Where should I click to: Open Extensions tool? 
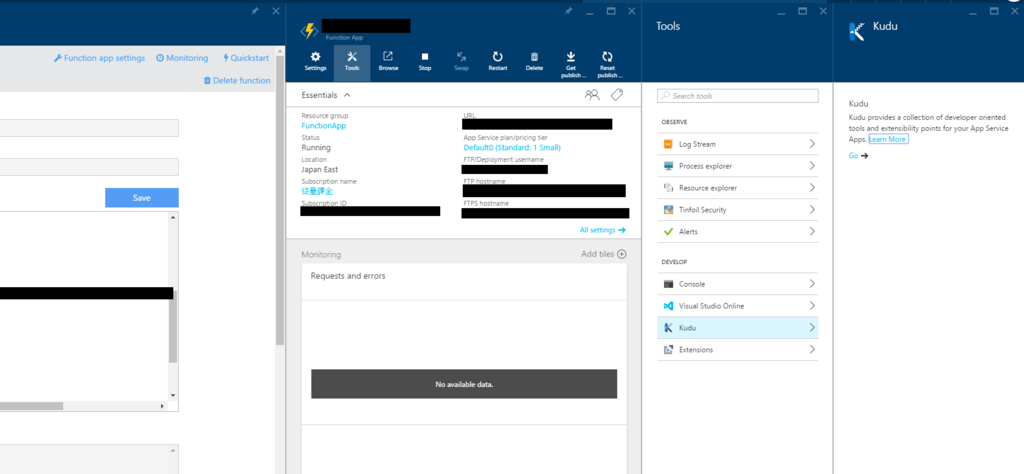(x=737, y=350)
